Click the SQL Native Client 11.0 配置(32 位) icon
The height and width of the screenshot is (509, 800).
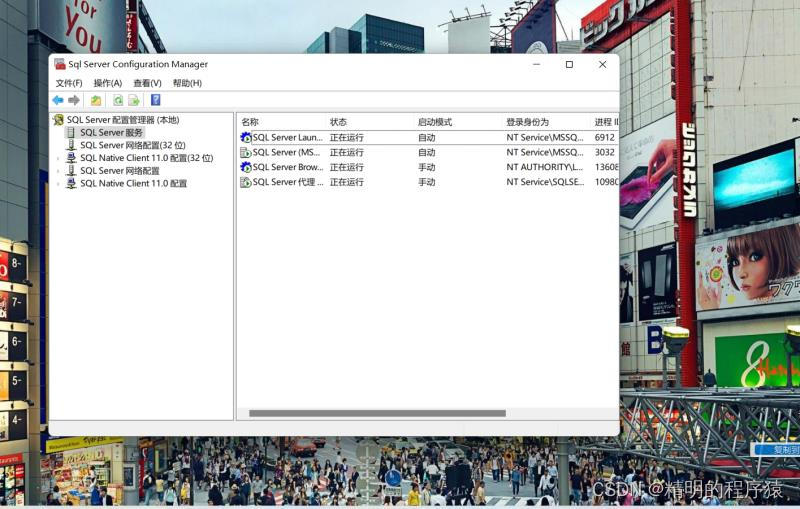click(x=71, y=158)
